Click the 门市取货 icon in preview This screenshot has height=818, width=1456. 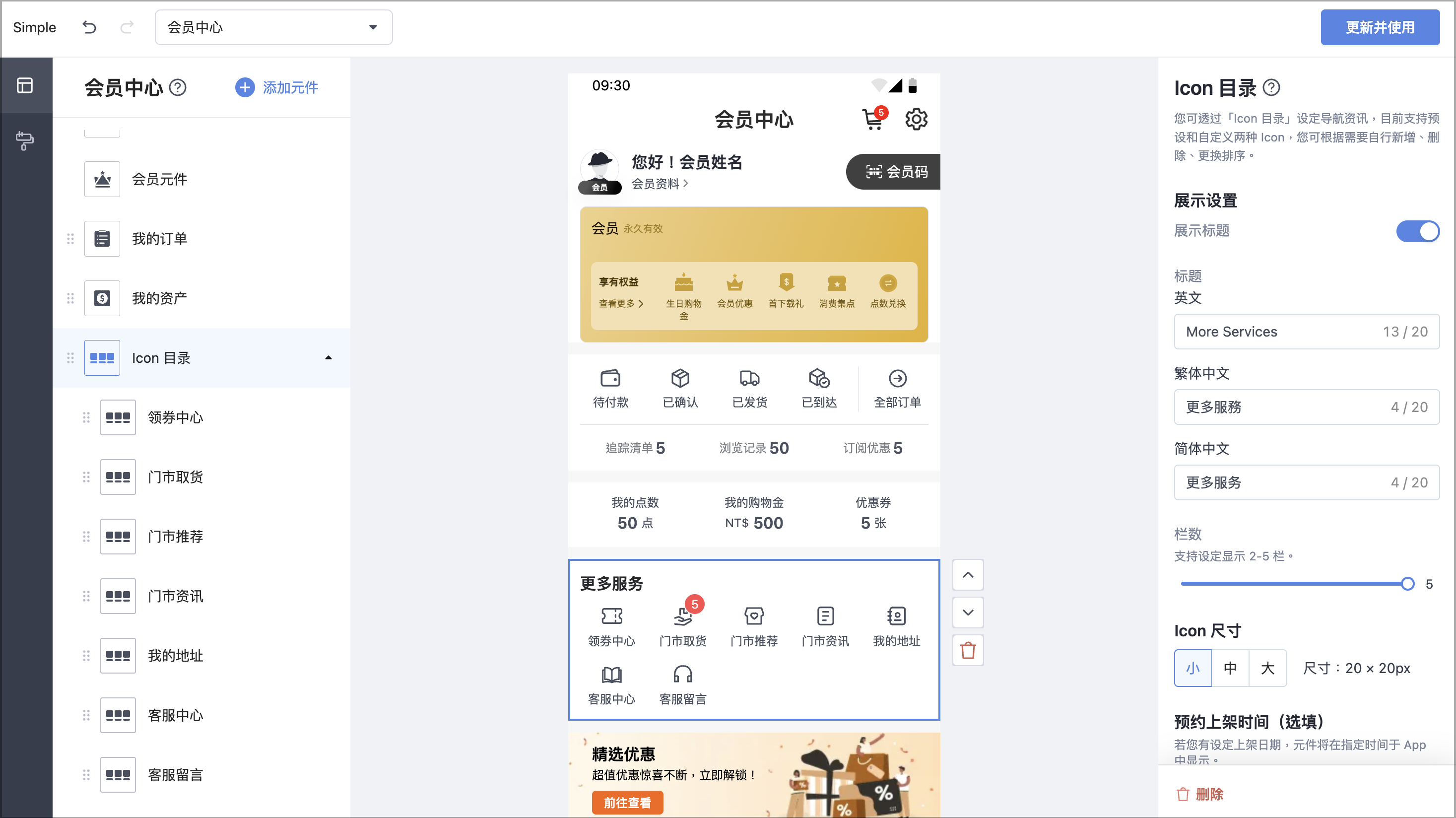[x=683, y=615]
